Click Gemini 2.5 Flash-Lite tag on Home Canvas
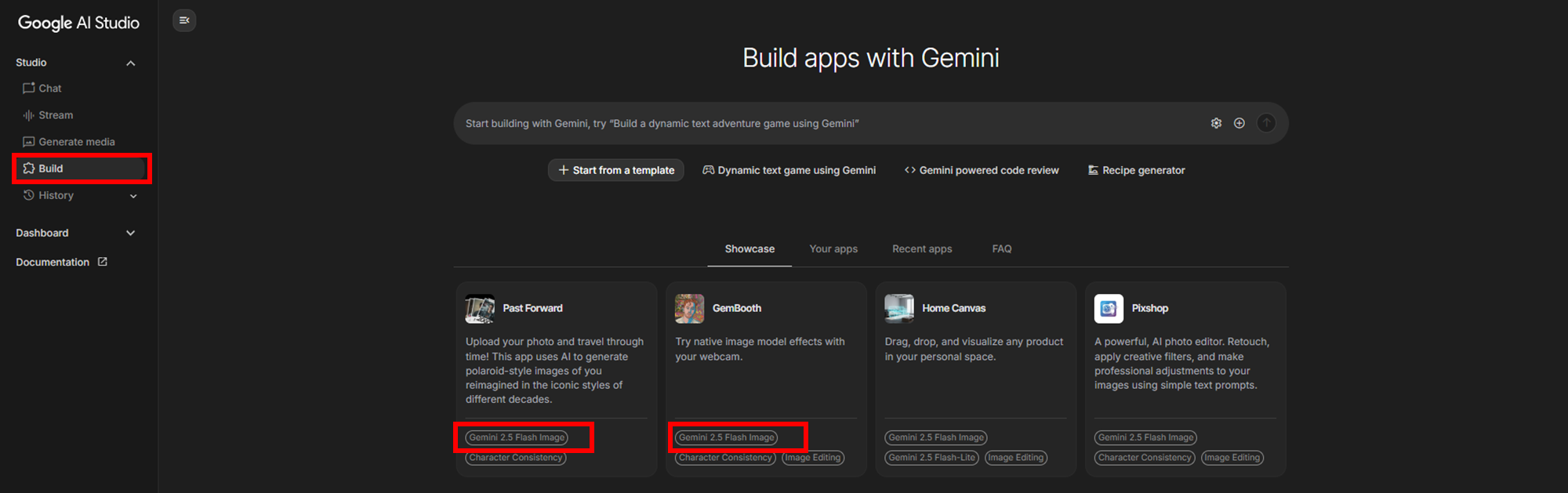 tap(931, 458)
